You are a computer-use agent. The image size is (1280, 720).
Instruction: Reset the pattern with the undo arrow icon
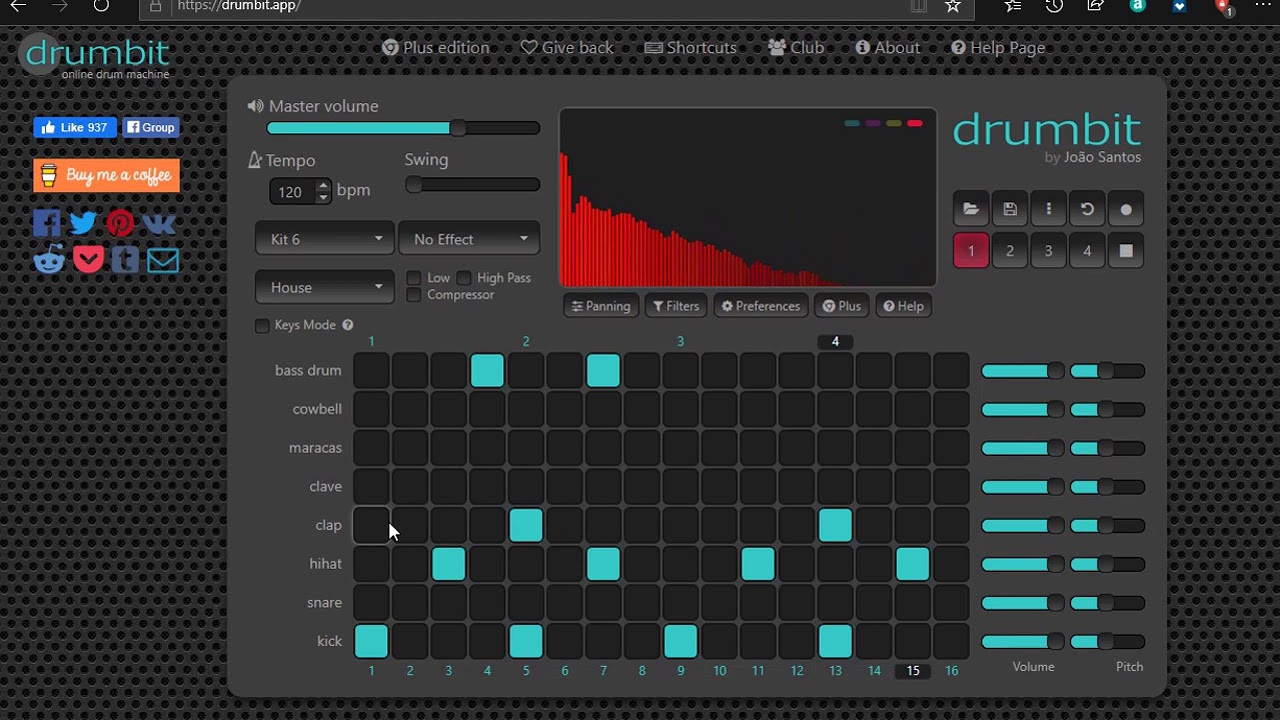(x=1087, y=209)
